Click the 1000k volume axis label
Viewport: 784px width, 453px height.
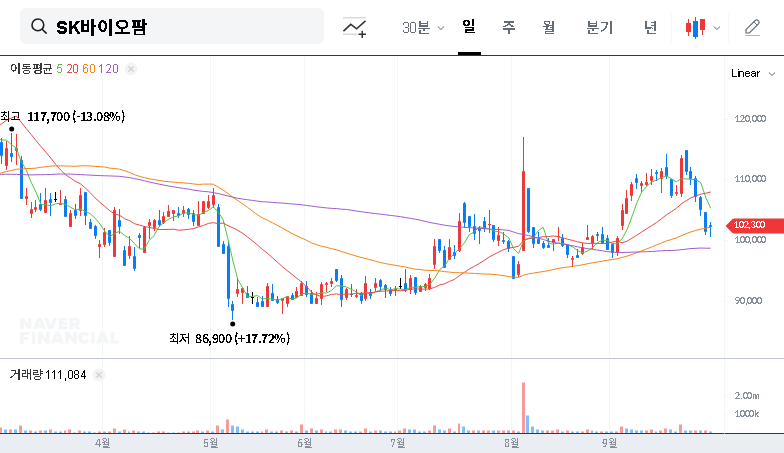pyautogui.click(x=747, y=414)
